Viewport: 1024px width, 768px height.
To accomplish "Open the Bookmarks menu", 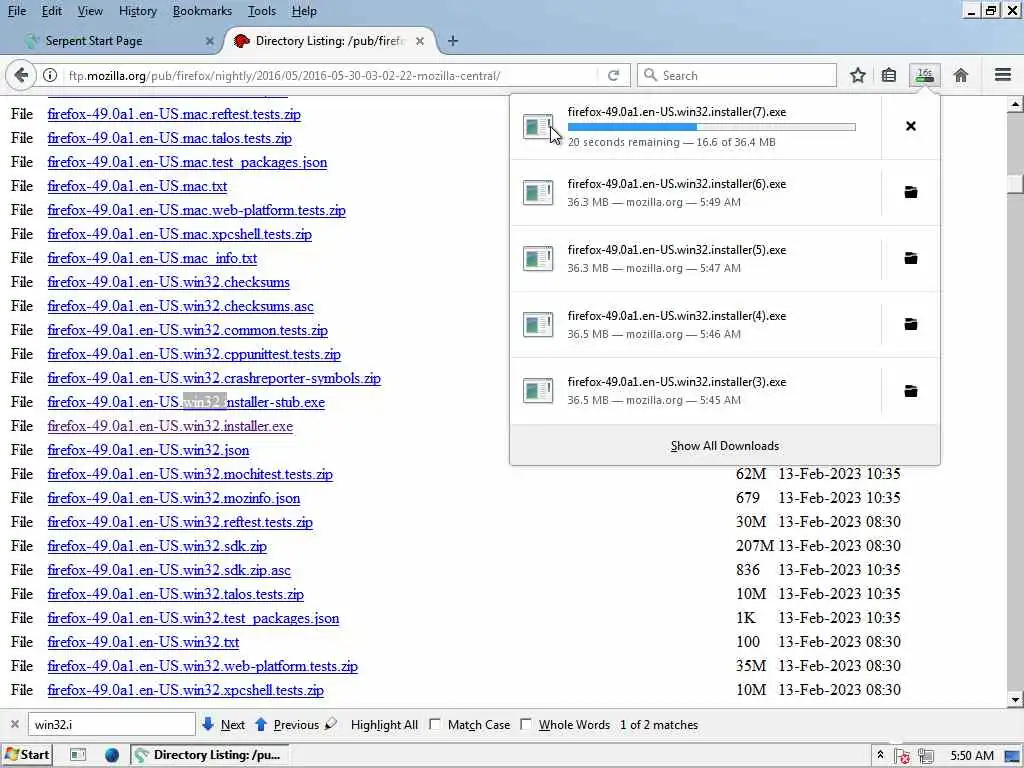I will (x=202, y=11).
